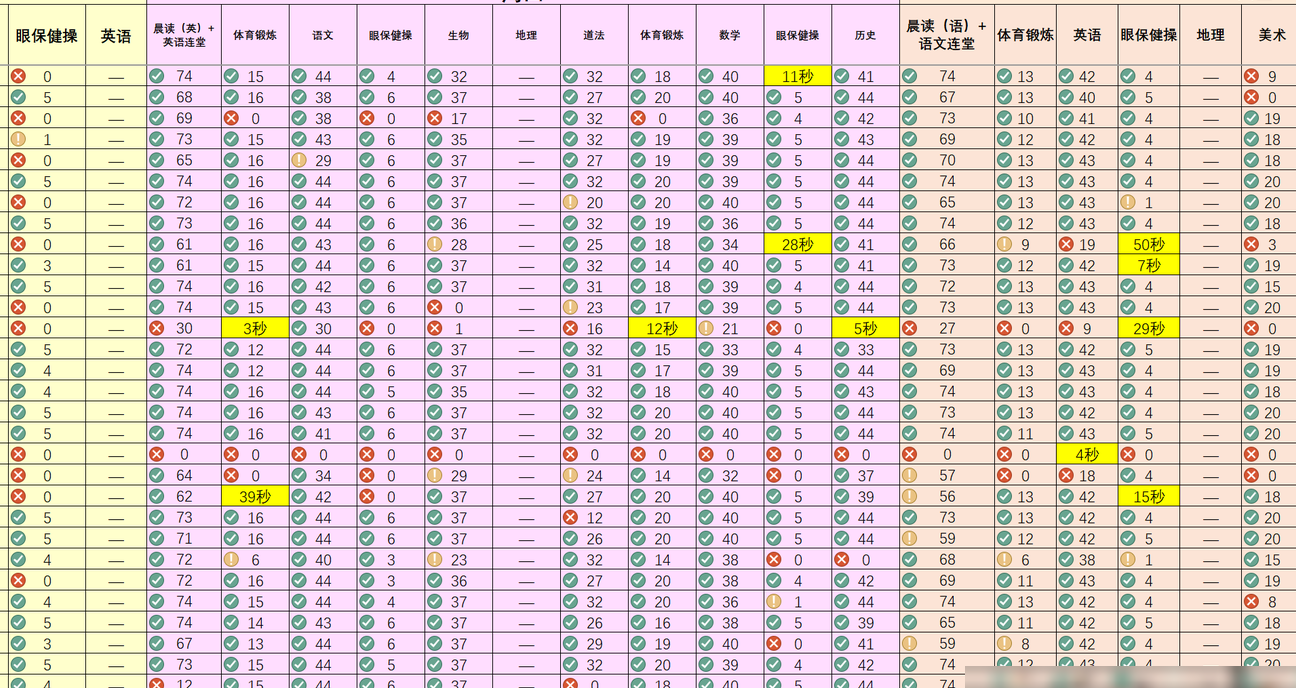Select green check beside the value 70

pos(909,160)
